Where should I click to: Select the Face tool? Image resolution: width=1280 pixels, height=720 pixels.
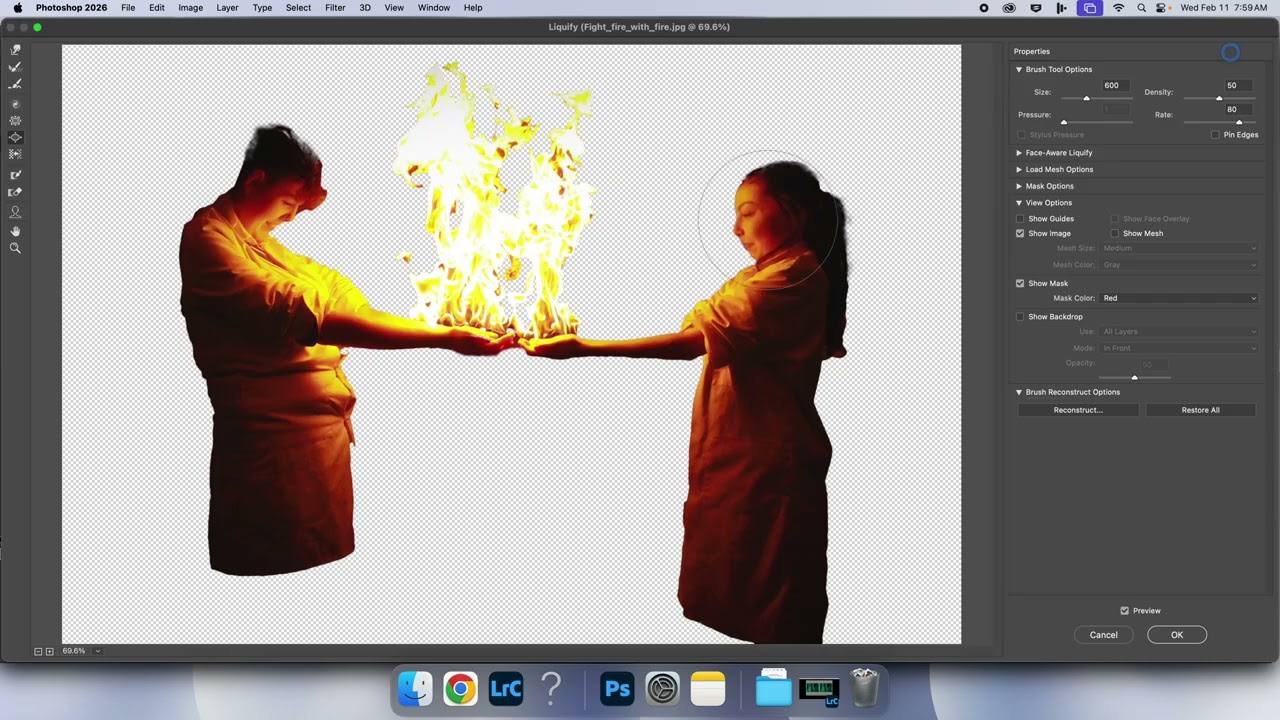(x=15, y=212)
